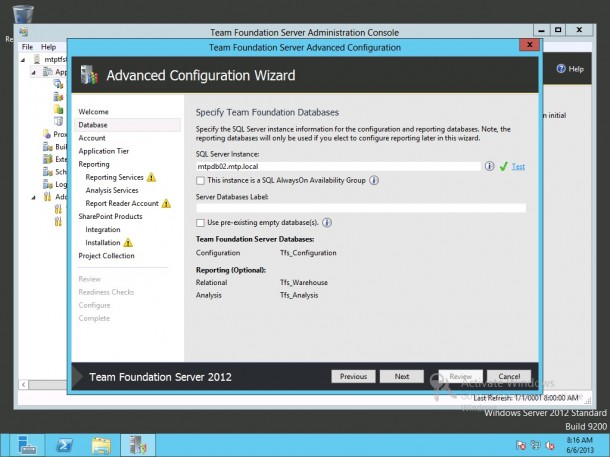Open the Reporting wizard step
The image size is (610, 457).
[x=94, y=164]
